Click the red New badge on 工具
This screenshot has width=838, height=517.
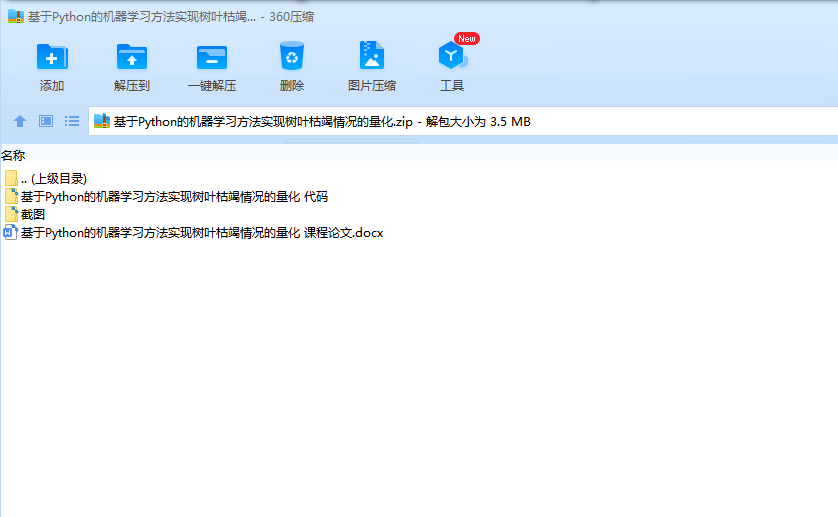[467, 38]
